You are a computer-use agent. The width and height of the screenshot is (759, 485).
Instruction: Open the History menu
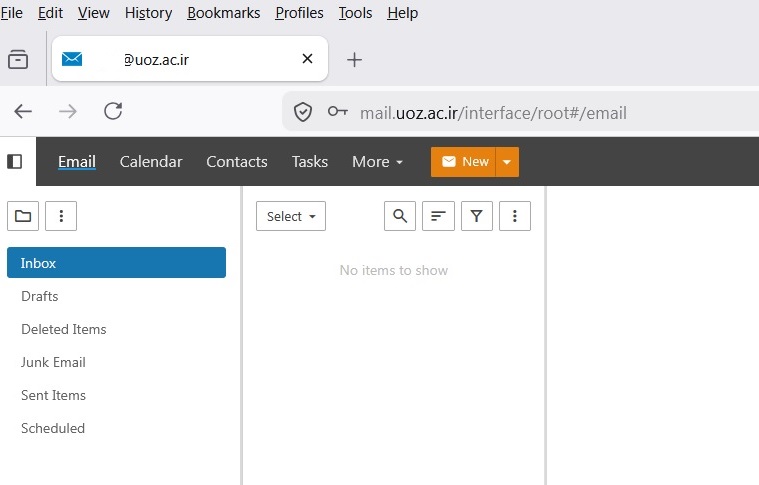[148, 13]
